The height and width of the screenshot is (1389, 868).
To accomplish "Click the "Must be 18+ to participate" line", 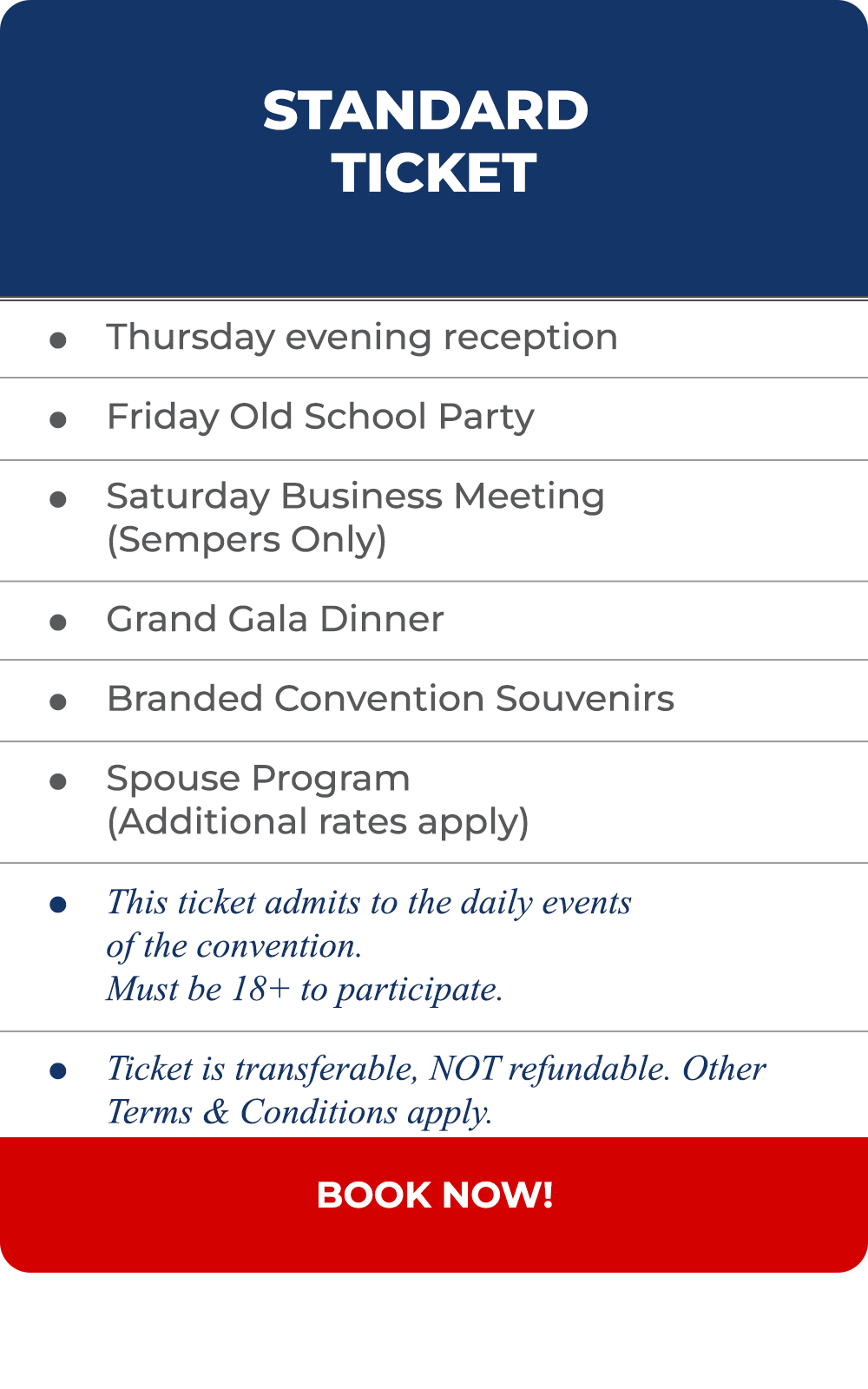I will pos(305,990).
